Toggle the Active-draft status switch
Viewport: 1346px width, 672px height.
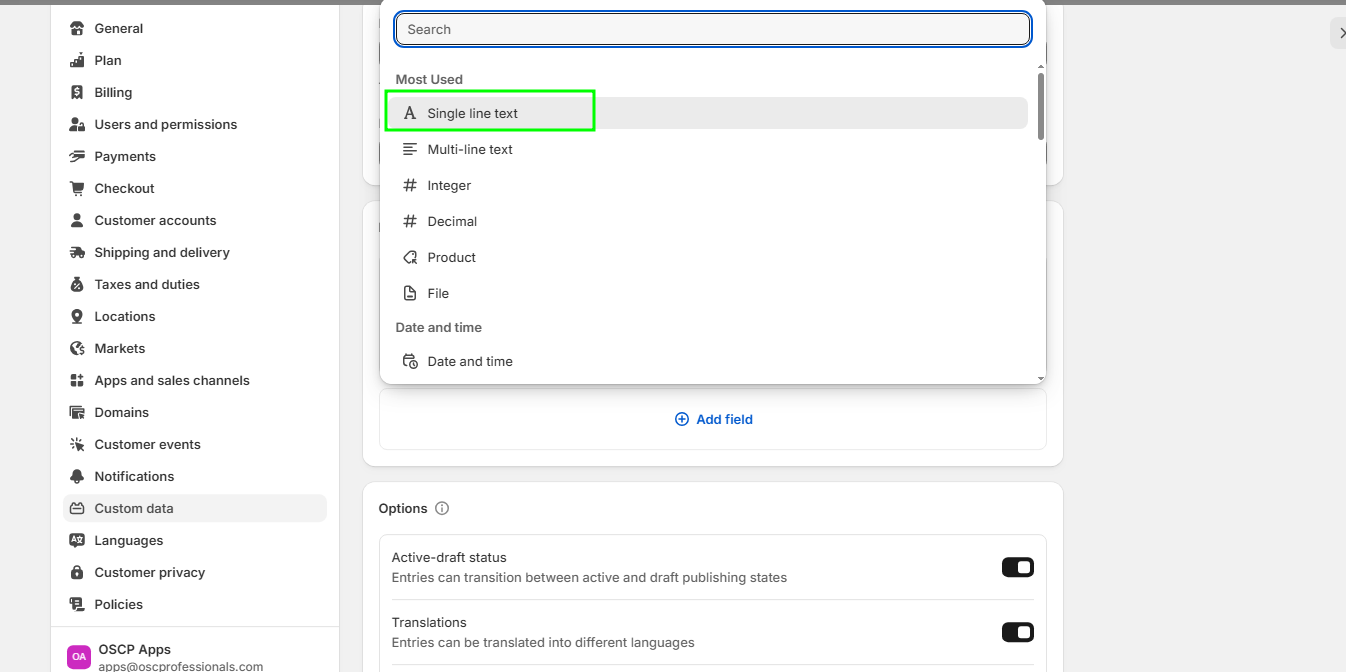click(x=1017, y=568)
